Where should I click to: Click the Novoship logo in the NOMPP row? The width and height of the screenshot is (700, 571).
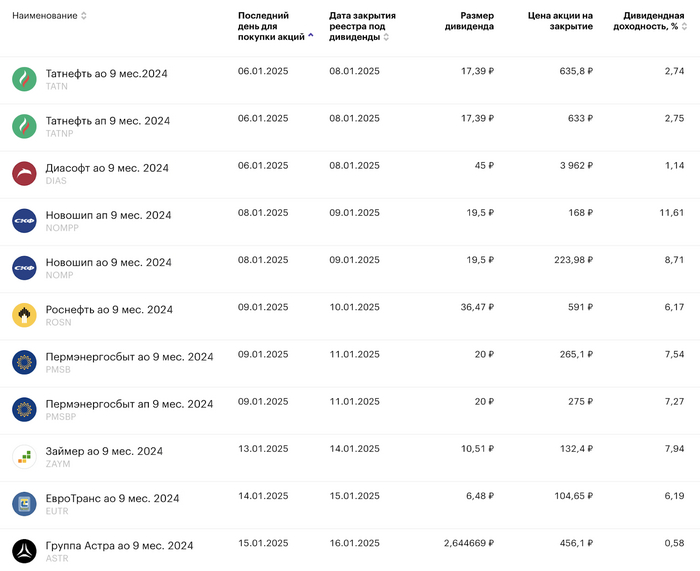tap(24, 221)
